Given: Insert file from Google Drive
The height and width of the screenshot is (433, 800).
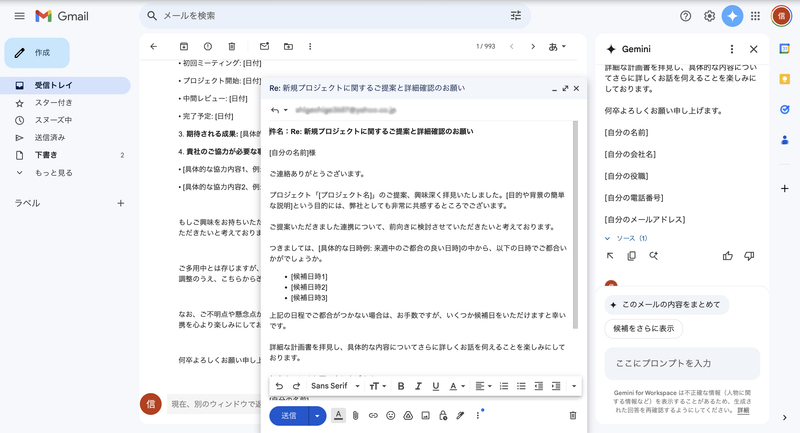Looking at the screenshot, I should click(408, 415).
